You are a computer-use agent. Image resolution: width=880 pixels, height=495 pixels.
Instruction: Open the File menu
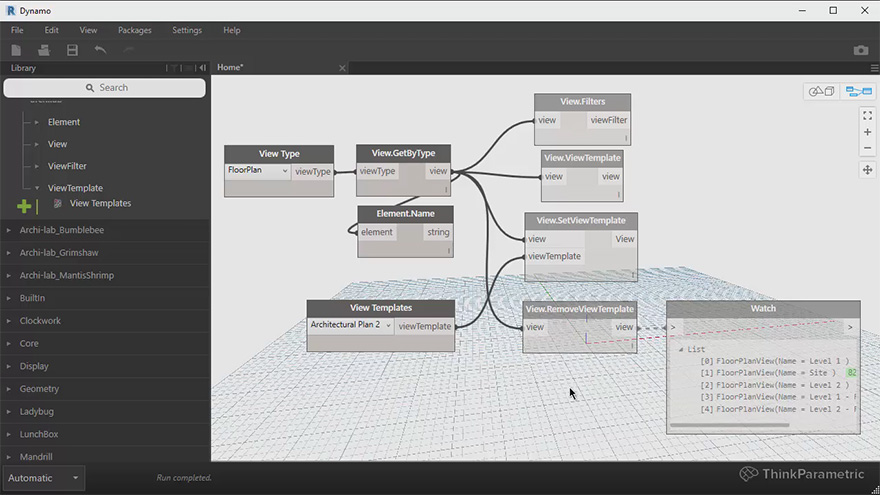(x=17, y=30)
